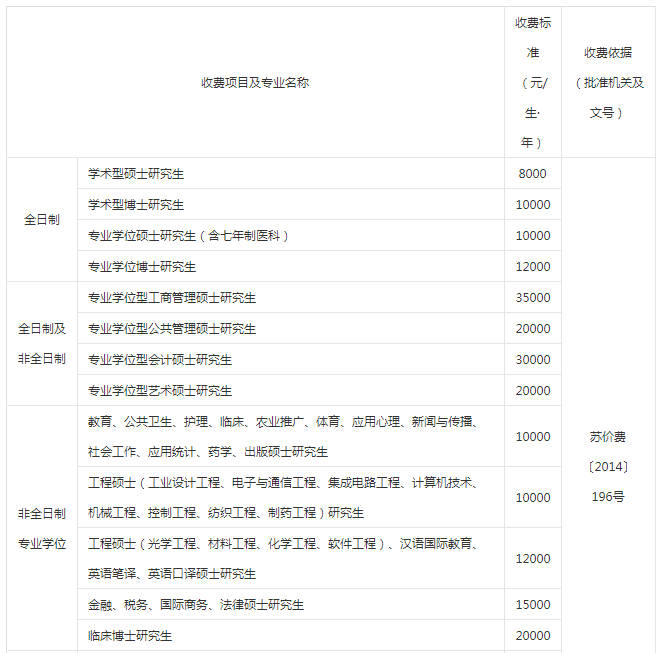Click 专业学位型工商管理硕士研究生

click(291, 297)
